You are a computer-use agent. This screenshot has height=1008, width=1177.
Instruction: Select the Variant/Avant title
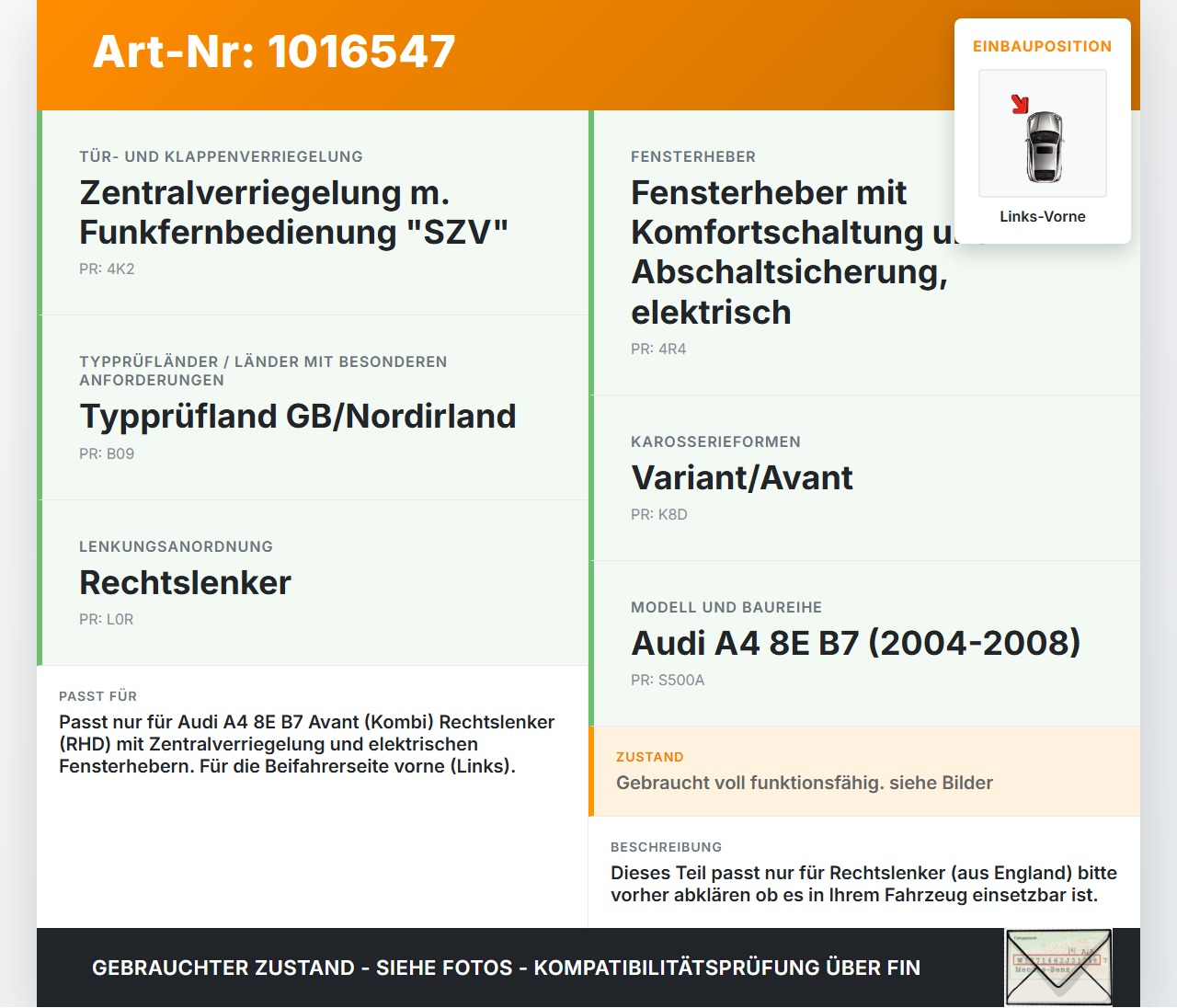click(x=742, y=477)
